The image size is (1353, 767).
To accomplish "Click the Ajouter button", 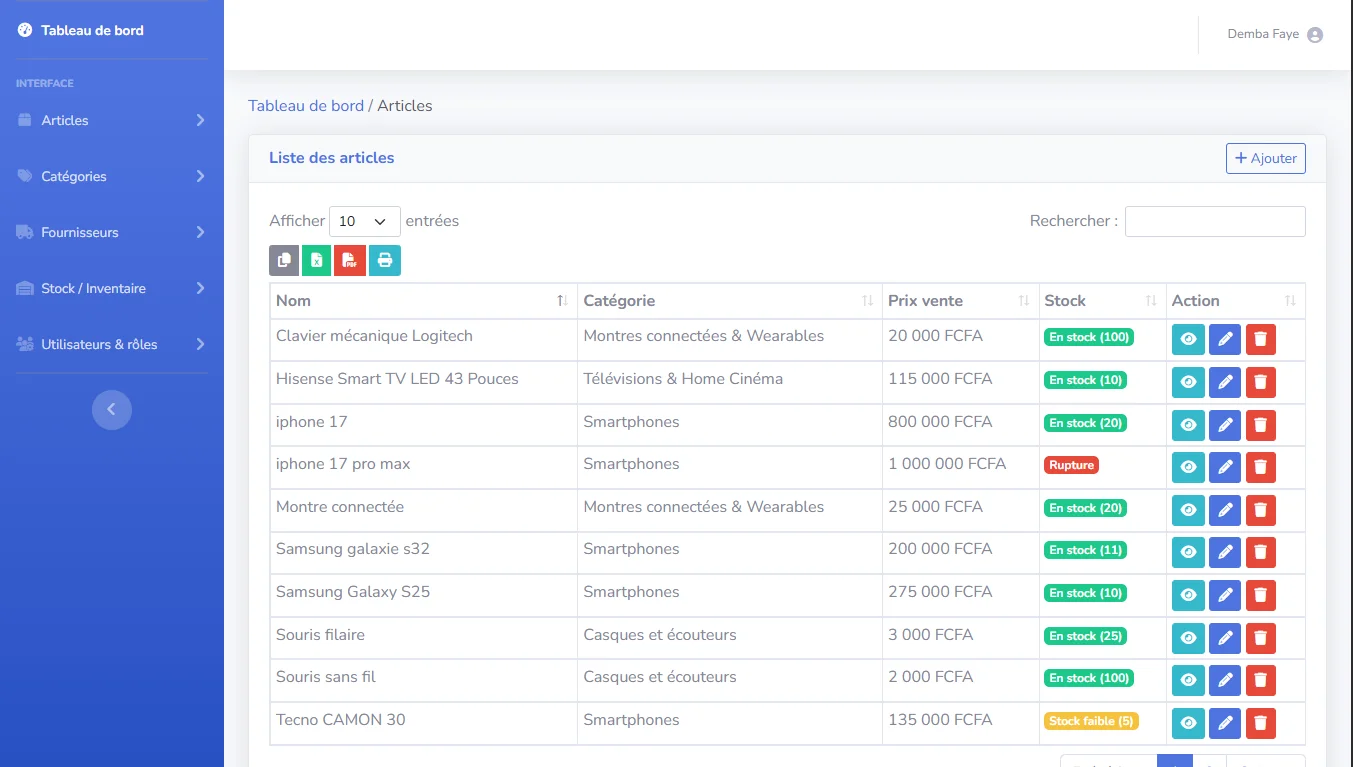I will coord(1265,158).
